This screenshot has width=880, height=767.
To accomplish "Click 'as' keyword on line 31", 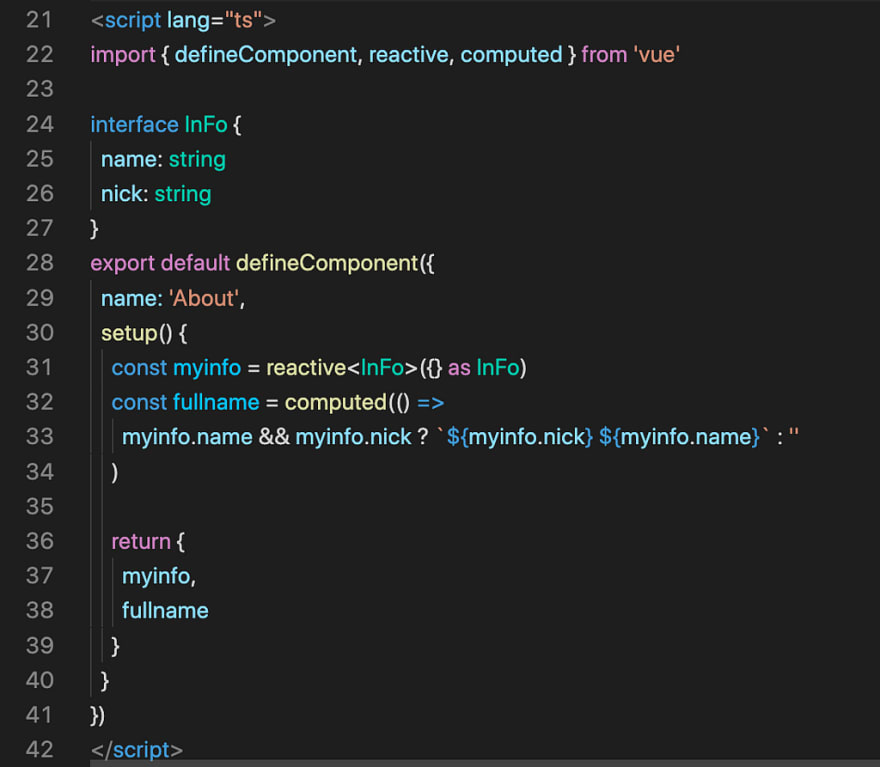I will (x=459, y=368).
